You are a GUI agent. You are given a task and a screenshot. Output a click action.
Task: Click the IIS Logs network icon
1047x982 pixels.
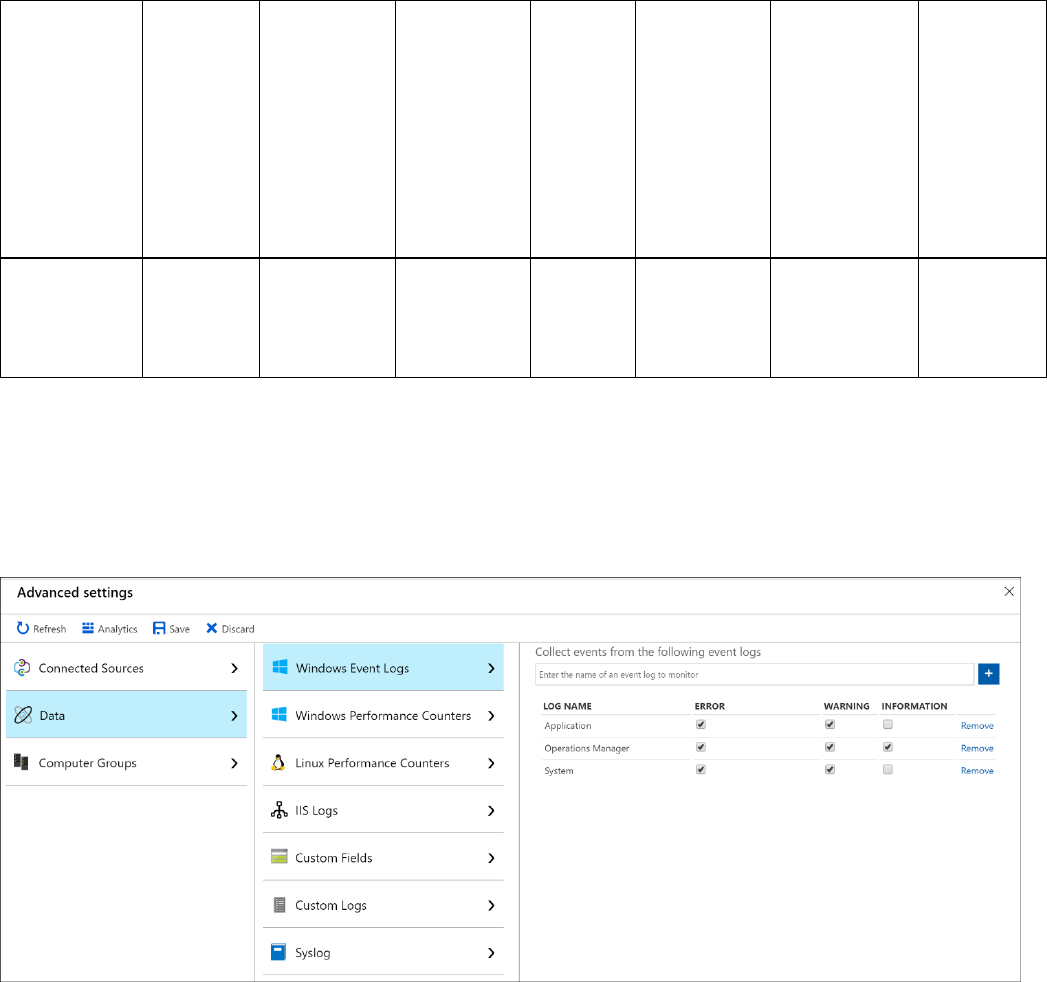(279, 810)
